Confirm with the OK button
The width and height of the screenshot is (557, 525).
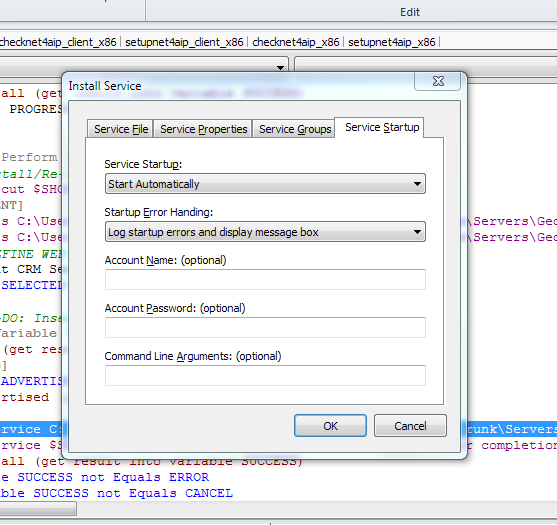(x=330, y=426)
